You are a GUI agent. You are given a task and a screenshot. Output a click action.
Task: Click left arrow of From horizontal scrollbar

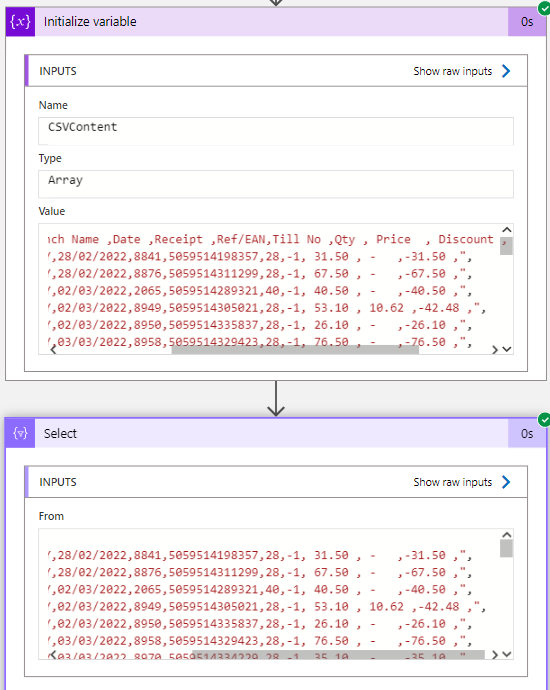tap(53, 655)
